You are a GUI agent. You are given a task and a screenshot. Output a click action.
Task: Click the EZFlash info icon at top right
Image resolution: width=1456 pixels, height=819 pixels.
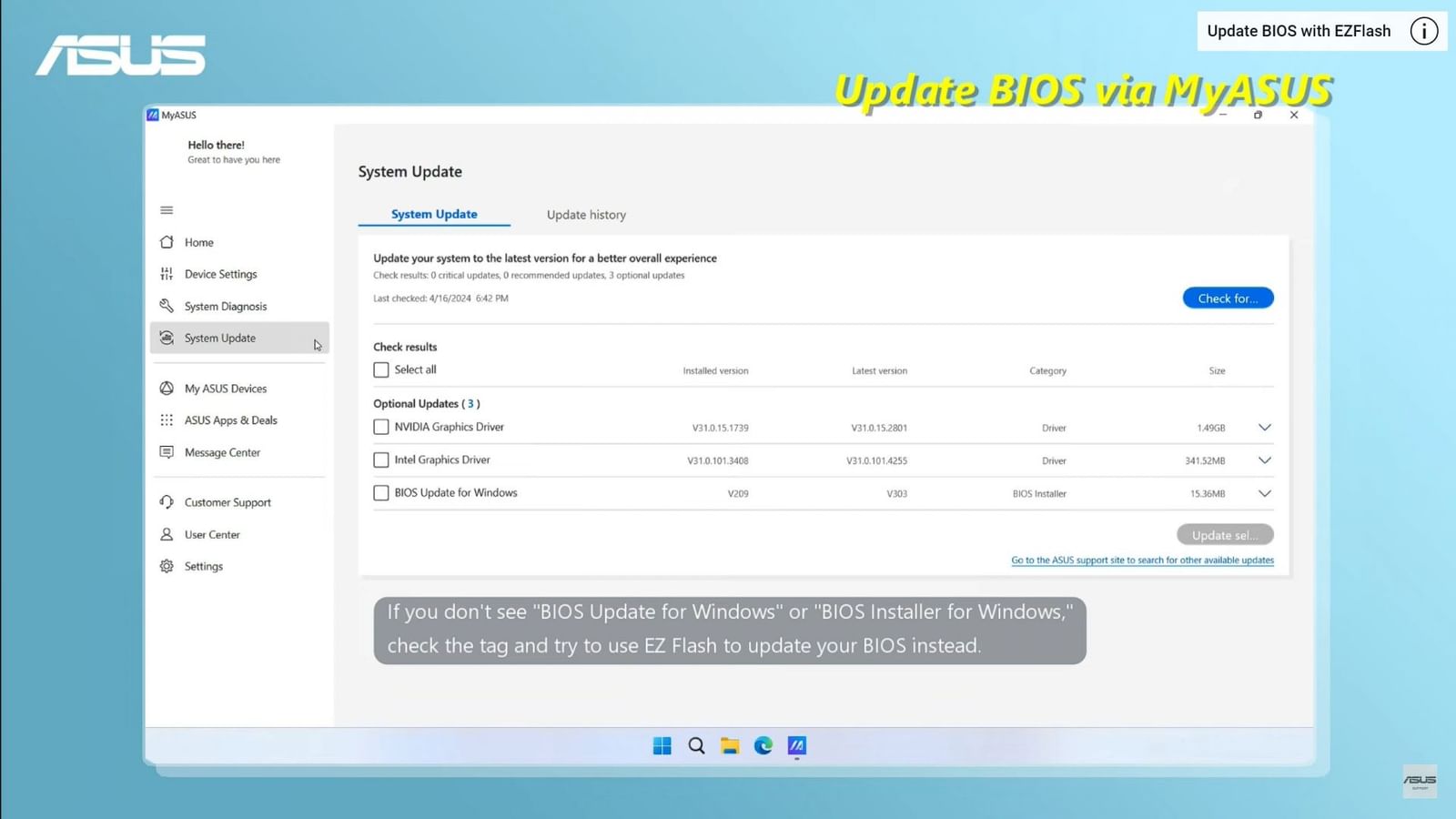tap(1423, 30)
